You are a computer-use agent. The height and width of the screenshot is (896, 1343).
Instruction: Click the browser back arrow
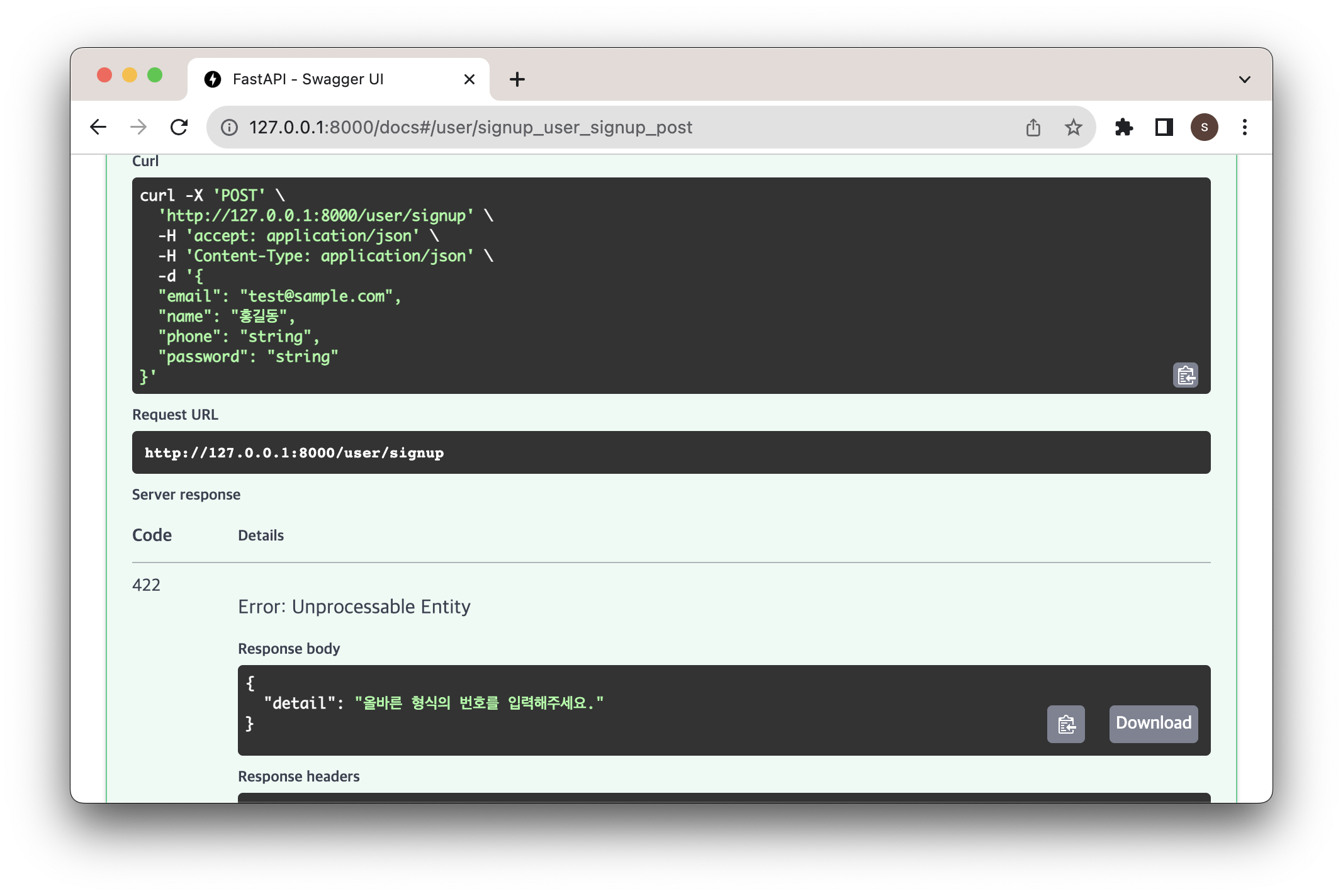(98, 128)
